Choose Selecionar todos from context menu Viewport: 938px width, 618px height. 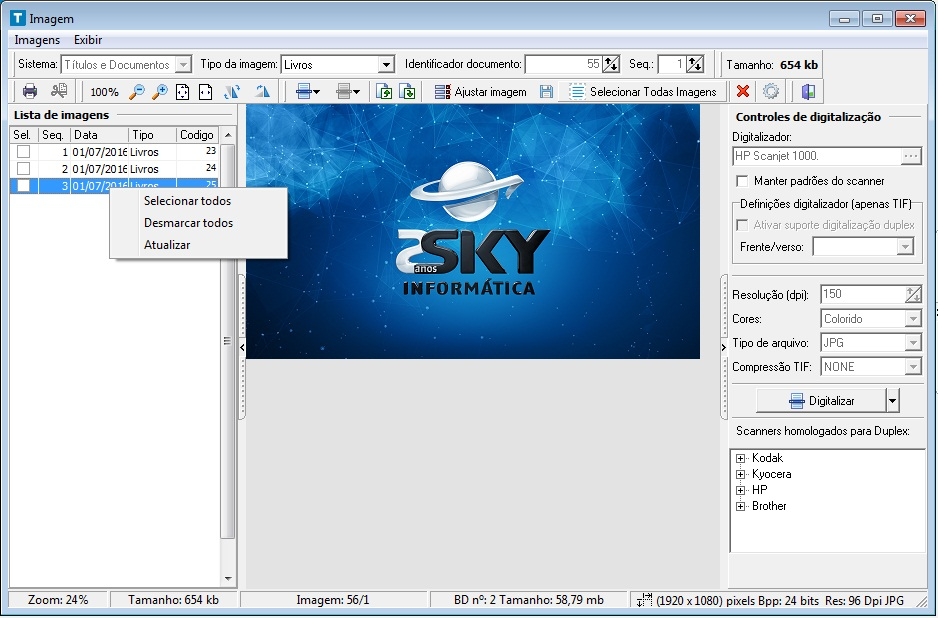pos(187,201)
